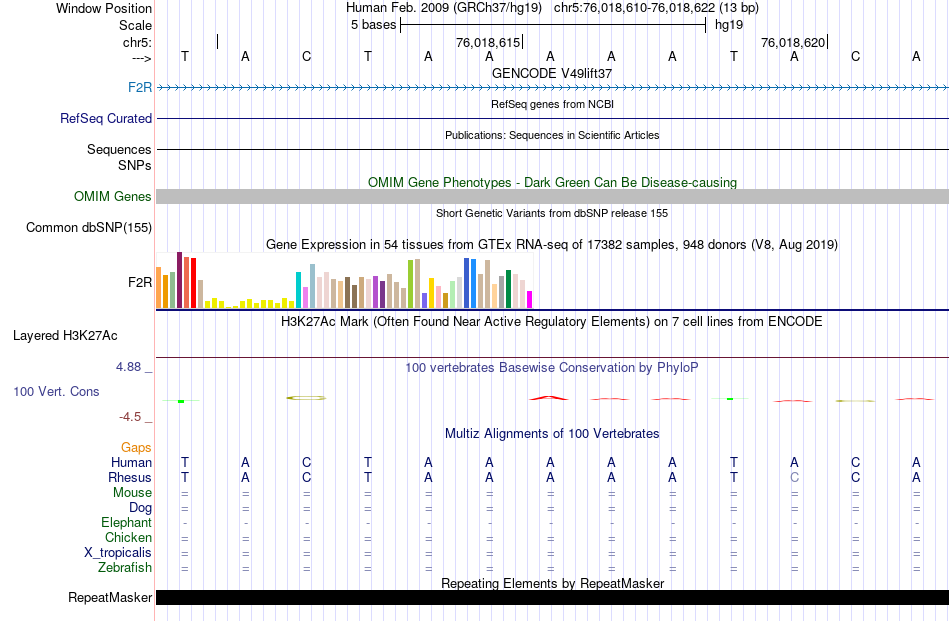Click the hg19 assembly label by scale
This screenshot has height=621, width=950.
[729, 25]
